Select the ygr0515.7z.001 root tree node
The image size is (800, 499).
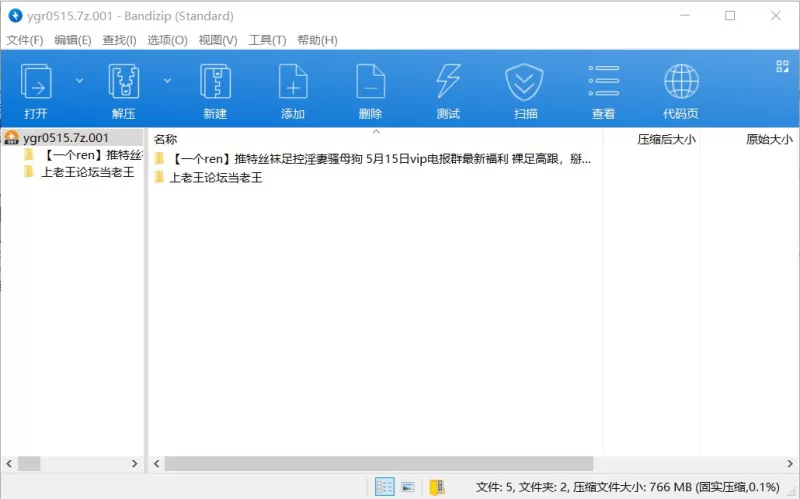point(65,138)
